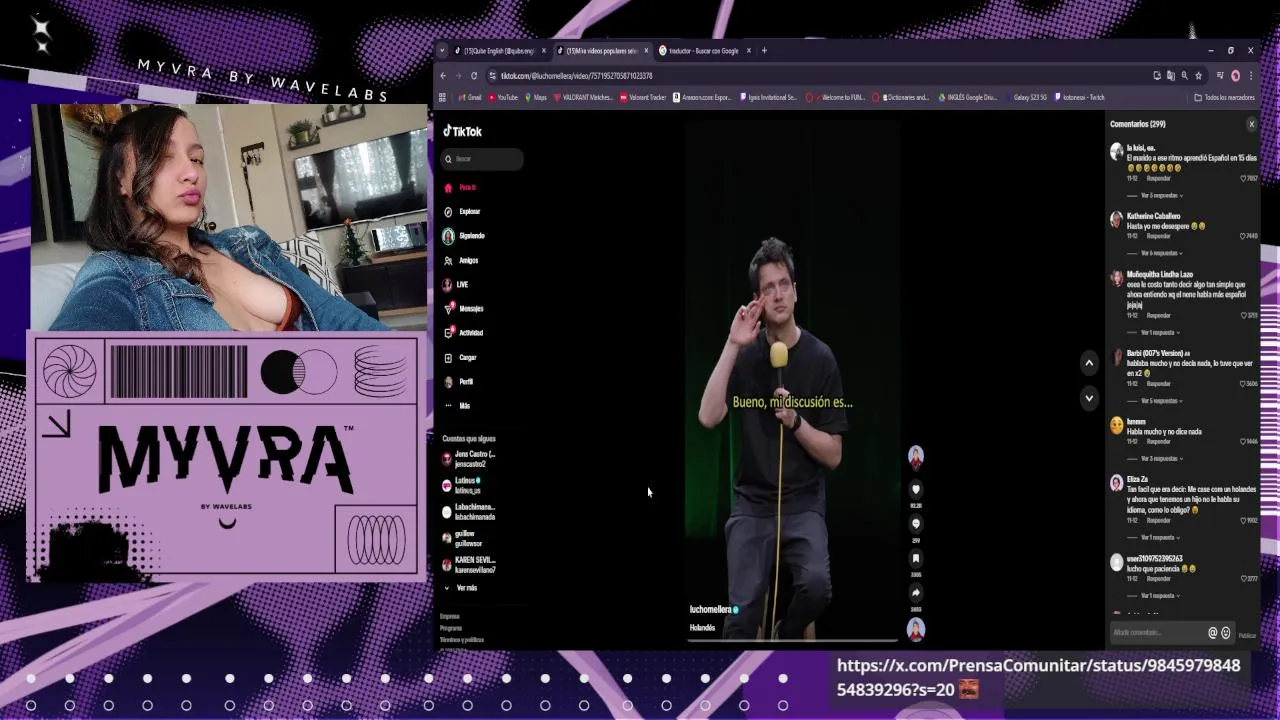Open Mensajes in TikTok sidebar

465,309
